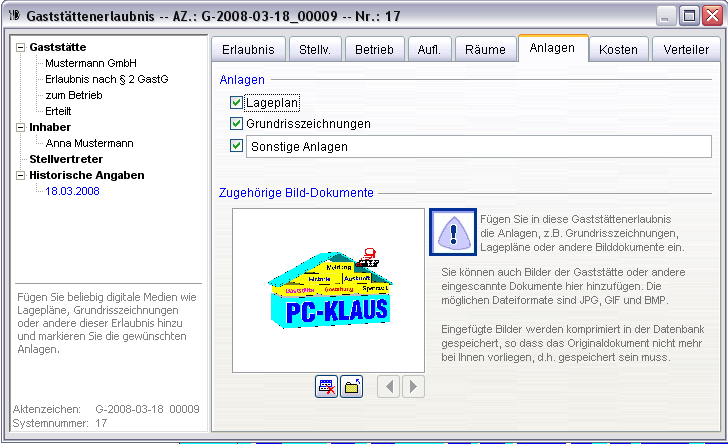Screen dimensions: 728x444
Task: Click the add image from folder icon
Action: (x=351, y=387)
